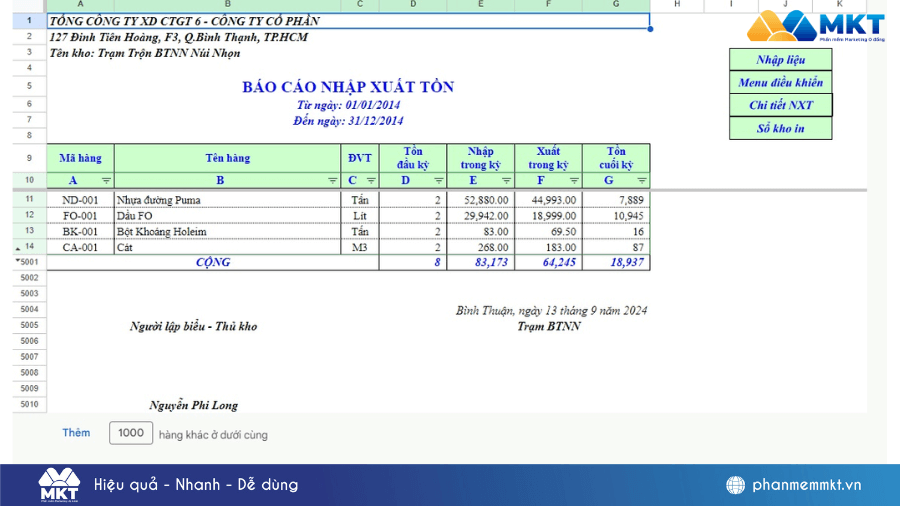
Task: Select cell FO-001
Action: [80, 216]
